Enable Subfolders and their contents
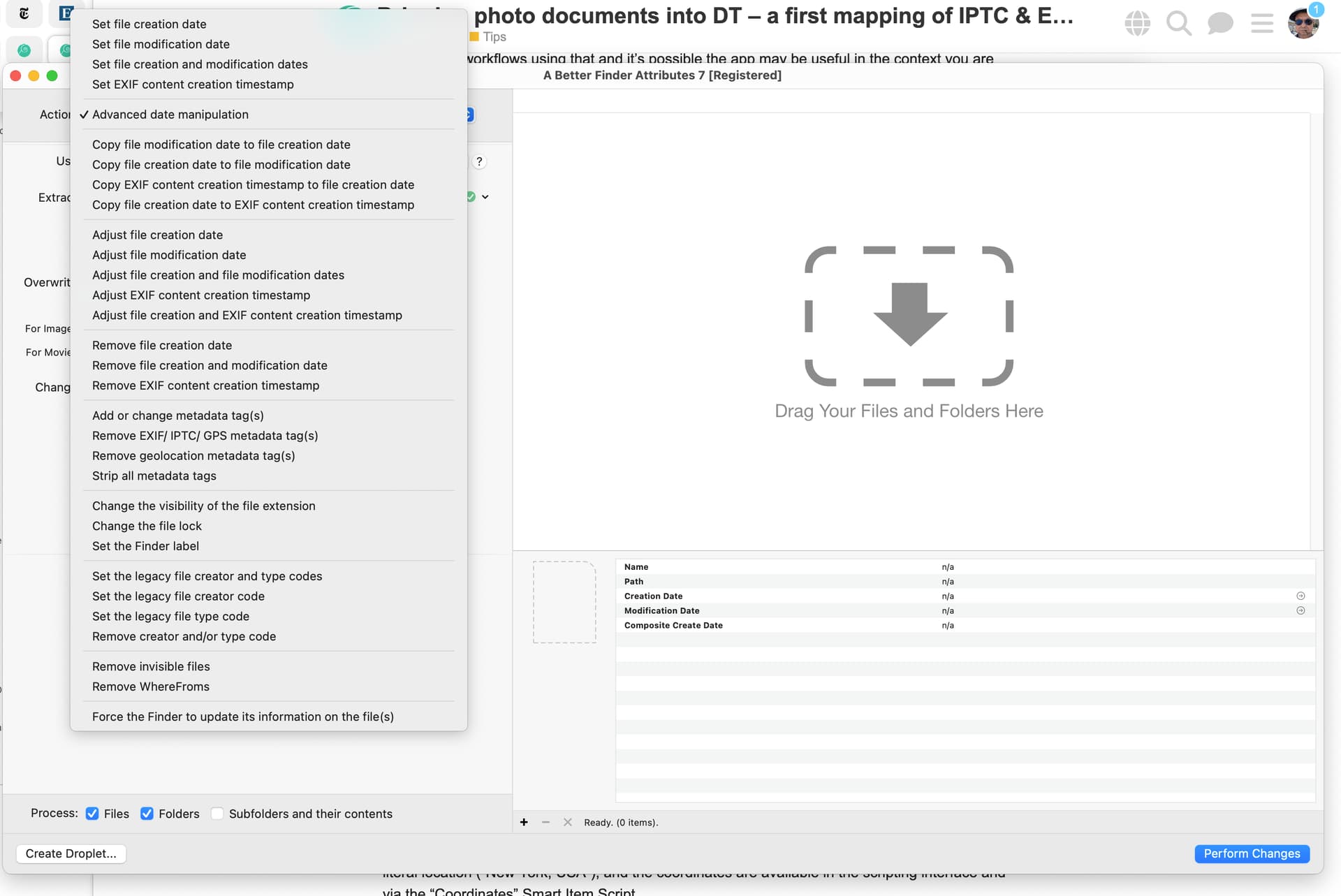Screen dimensions: 1341x896 (217, 814)
